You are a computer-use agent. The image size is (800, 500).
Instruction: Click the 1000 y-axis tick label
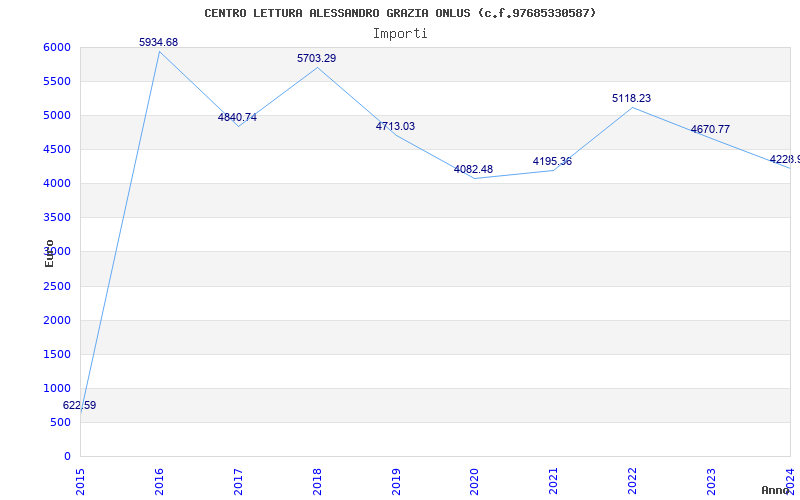pyautogui.click(x=57, y=388)
